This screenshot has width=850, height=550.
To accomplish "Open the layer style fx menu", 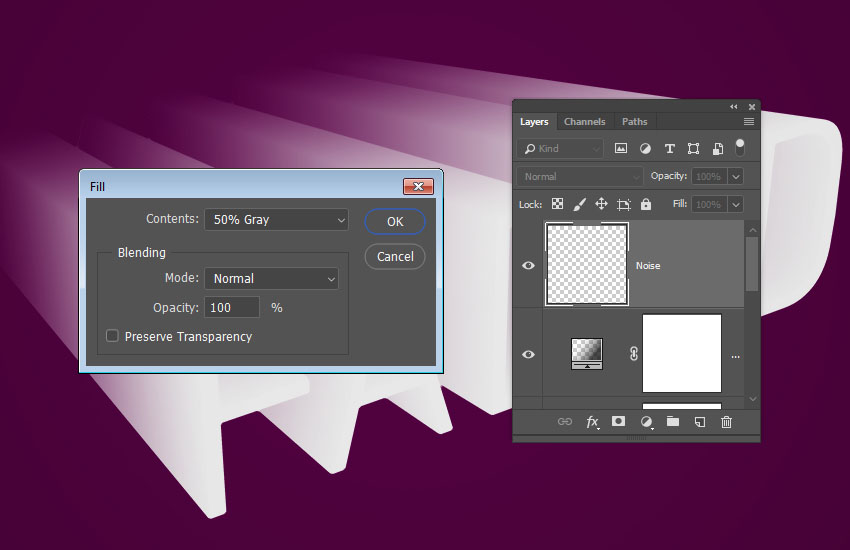I will (x=592, y=422).
